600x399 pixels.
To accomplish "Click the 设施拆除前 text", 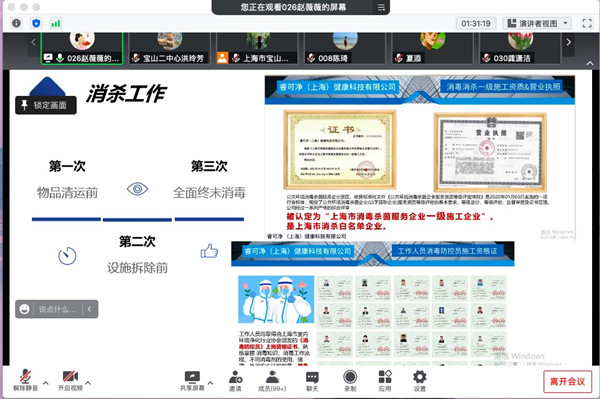I will 137,268.
